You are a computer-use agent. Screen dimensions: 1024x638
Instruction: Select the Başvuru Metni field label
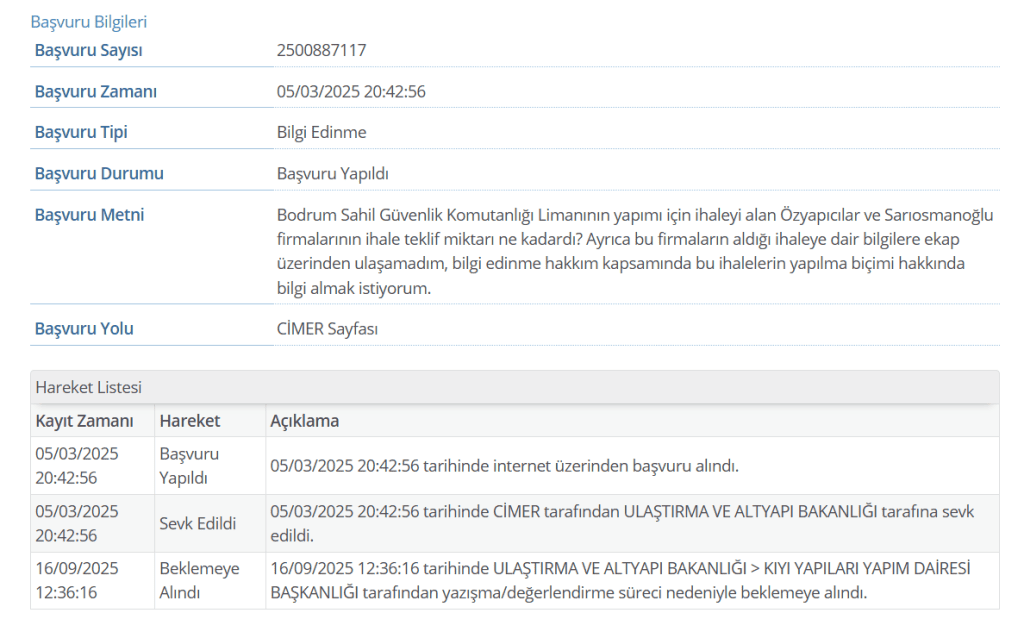click(x=89, y=215)
